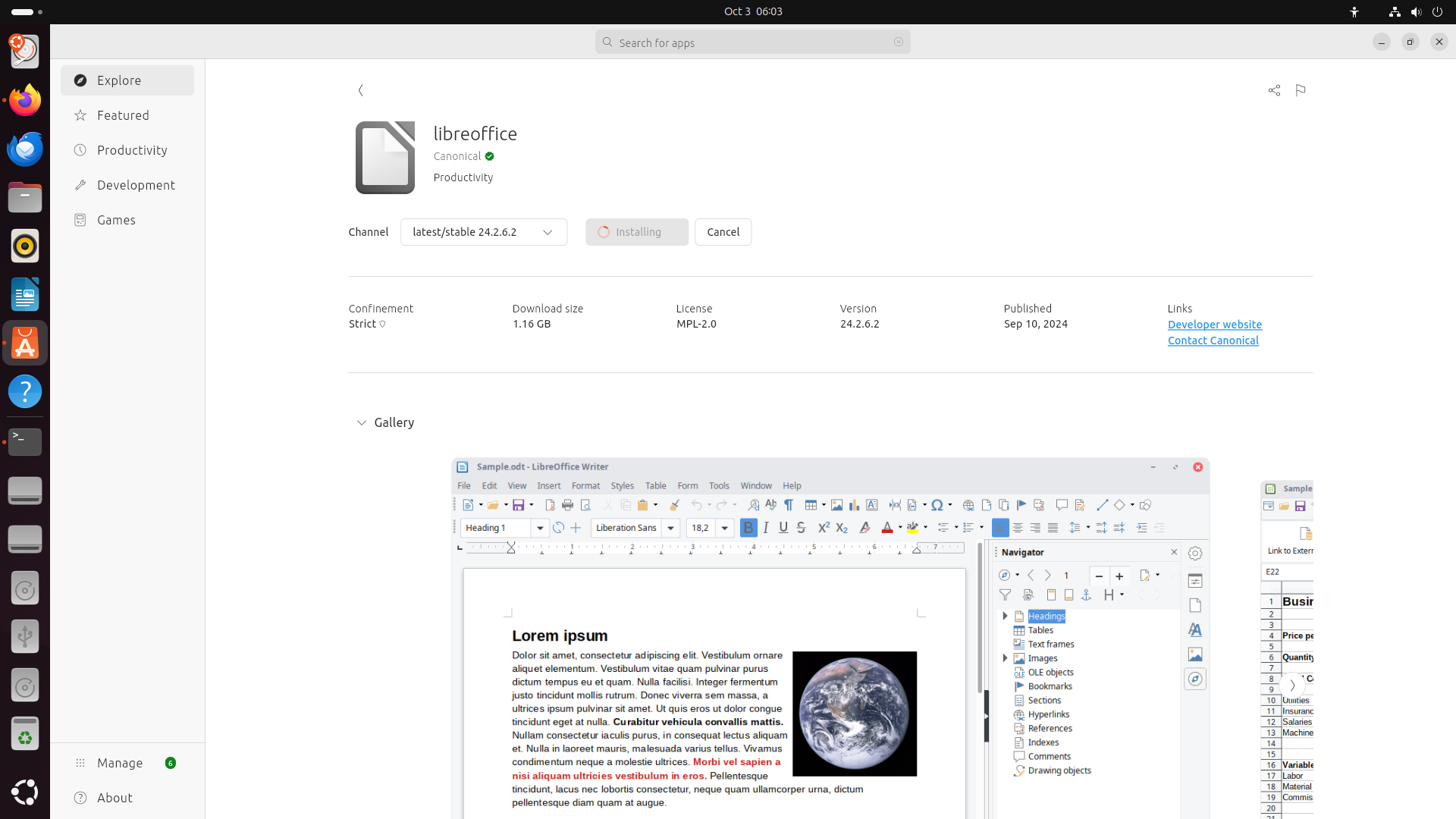Open the Developer website link

coord(1215,325)
